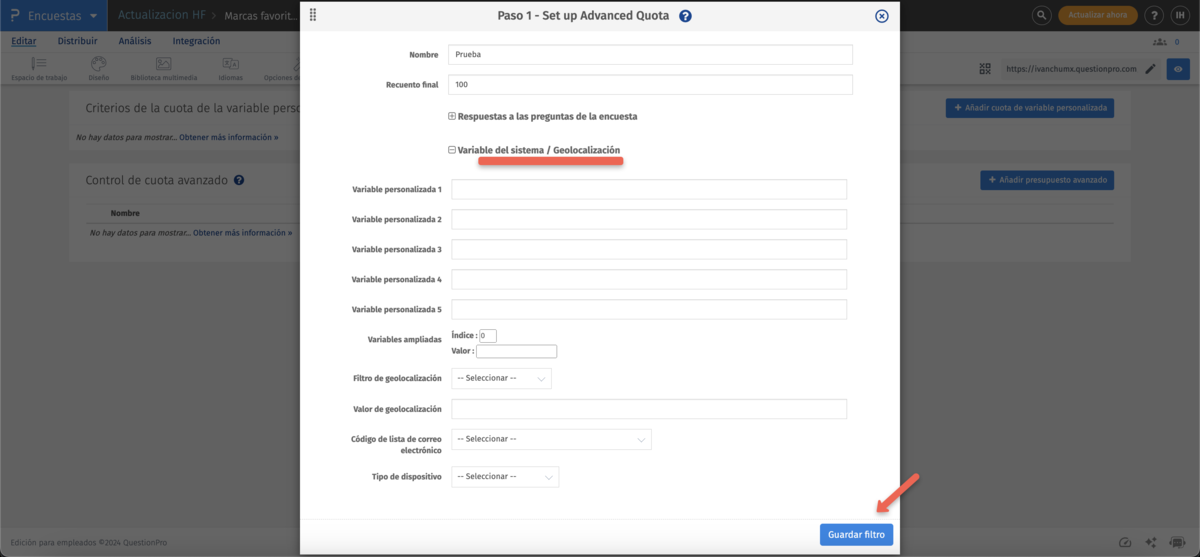Click the Valor de geolocalización input
The width and height of the screenshot is (1200, 557).
click(x=649, y=409)
